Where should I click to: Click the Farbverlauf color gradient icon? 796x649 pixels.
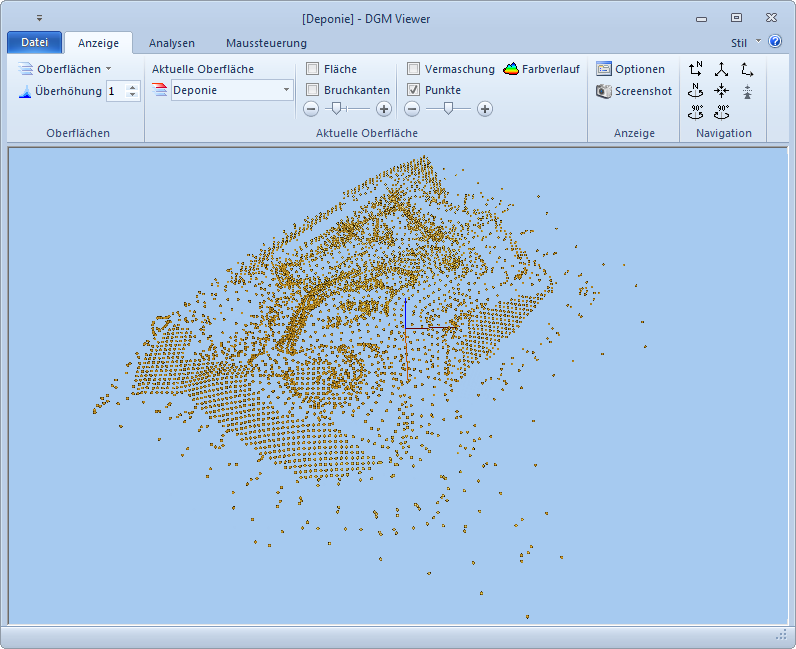coord(511,69)
